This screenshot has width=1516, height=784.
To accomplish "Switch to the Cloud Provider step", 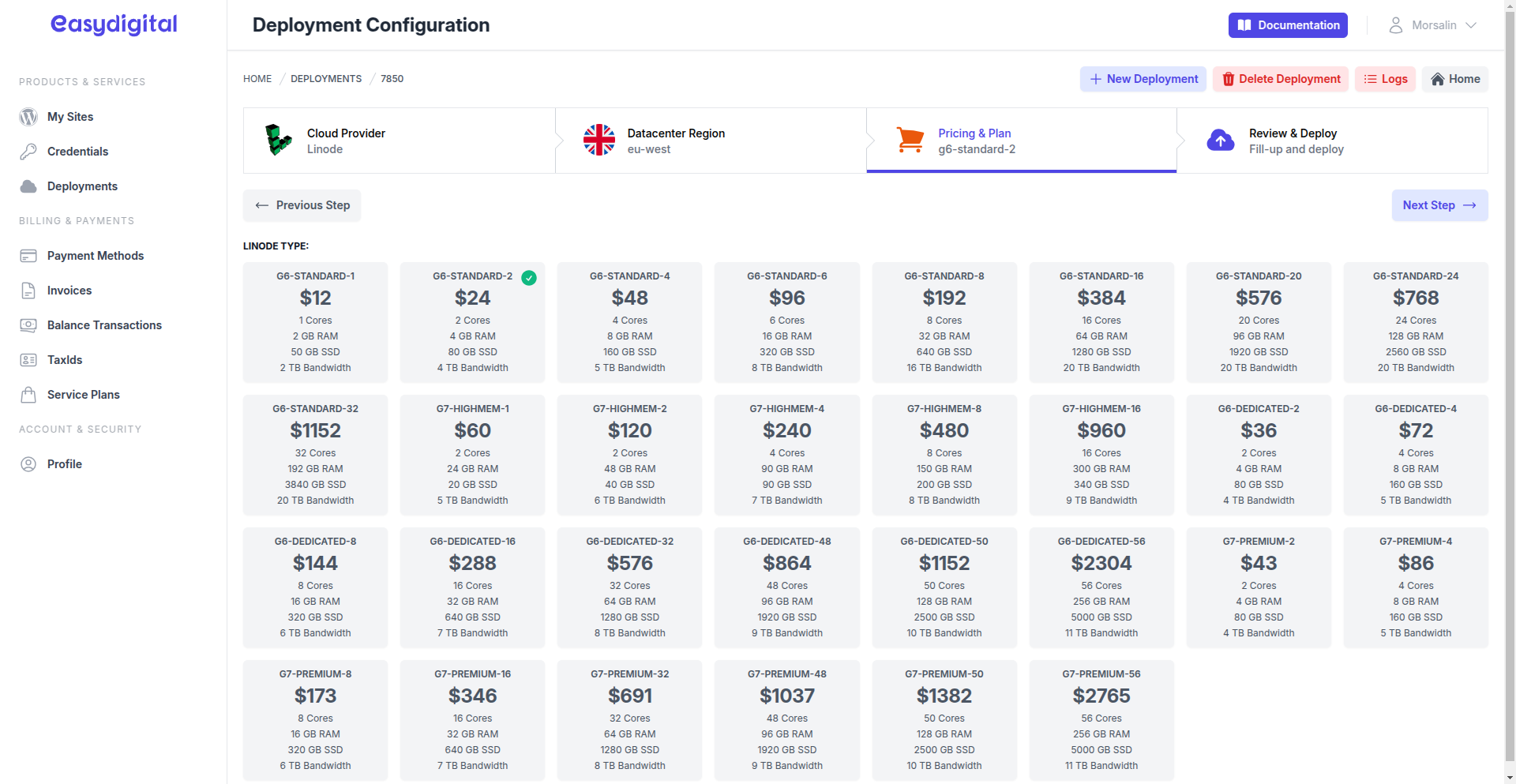I will pyautogui.click(x=399, y=140).
